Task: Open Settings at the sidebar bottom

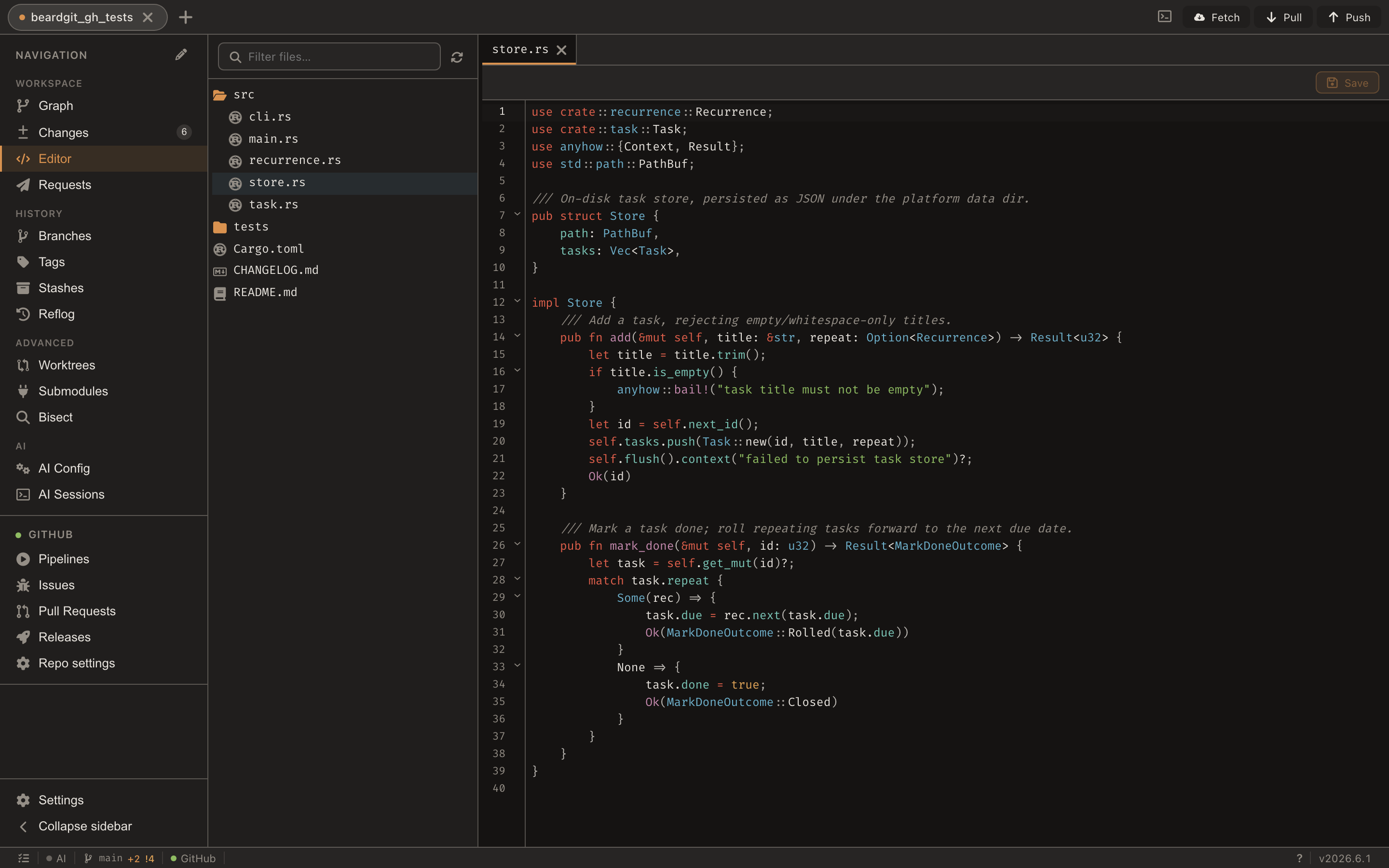Action: pos(104,800)
